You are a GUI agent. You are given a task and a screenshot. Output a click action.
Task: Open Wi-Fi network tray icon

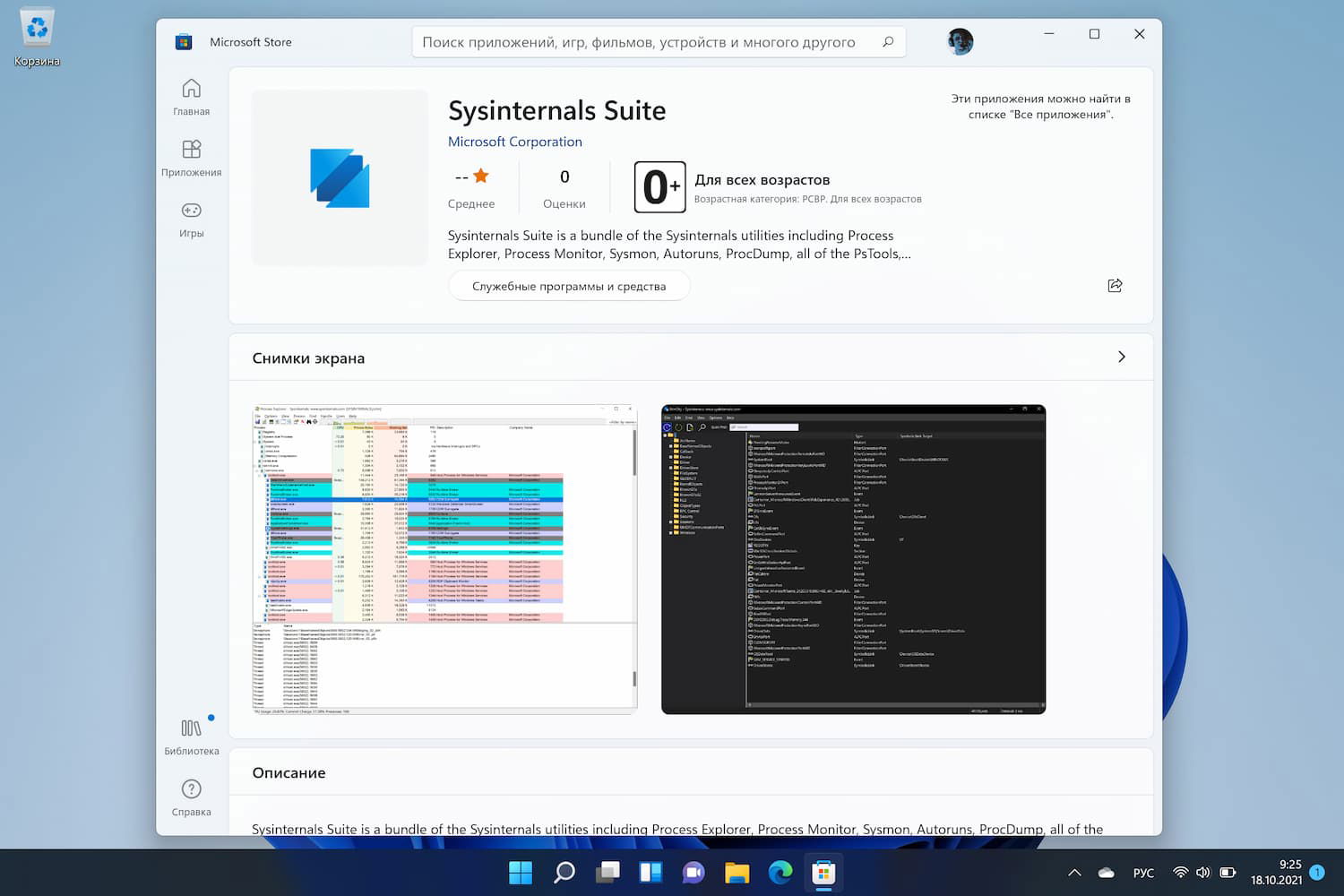click(1181, 873)
